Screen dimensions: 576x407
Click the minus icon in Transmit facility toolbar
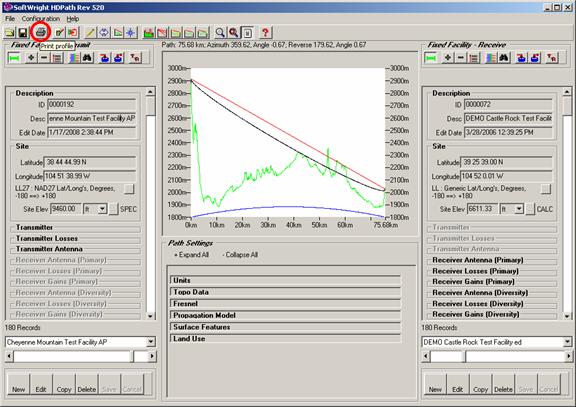click(x=44, y=58)
